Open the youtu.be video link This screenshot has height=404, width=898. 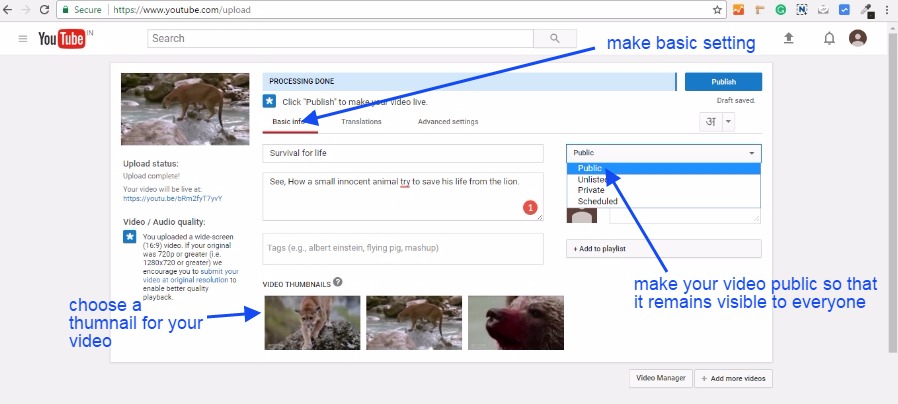(x=172, y=198)
